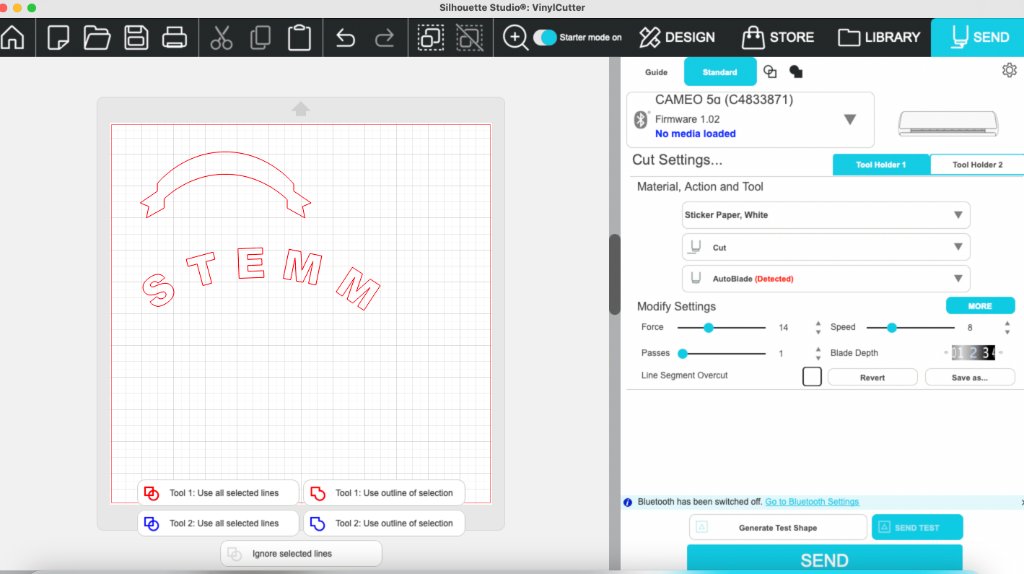This screenshot has width=1024, height=574.
Task: Create a new document
Action: click(x=57, y=37)
